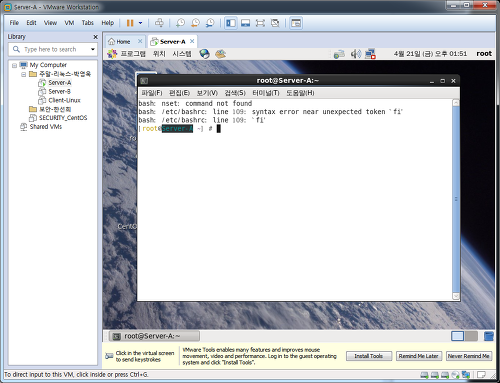Switch to the second gray workspace
The width and height of the screenshot is (500, 383).
(471, 336)
